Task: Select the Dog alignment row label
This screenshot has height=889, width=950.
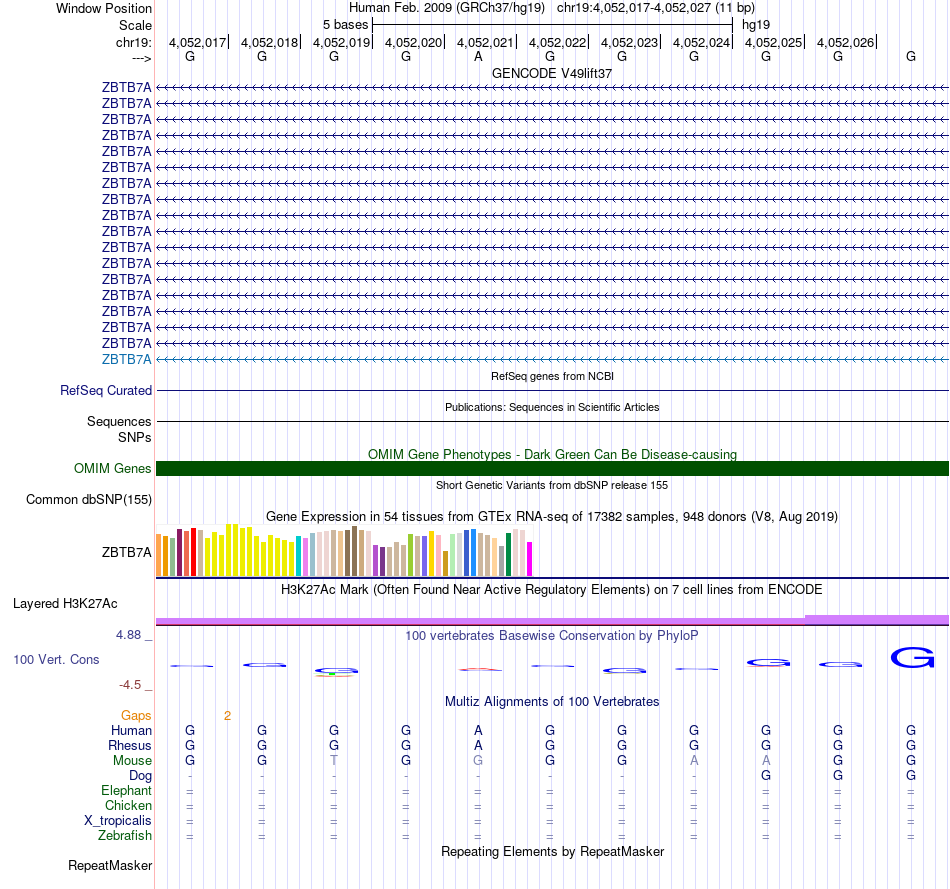Action: (140, 776)
